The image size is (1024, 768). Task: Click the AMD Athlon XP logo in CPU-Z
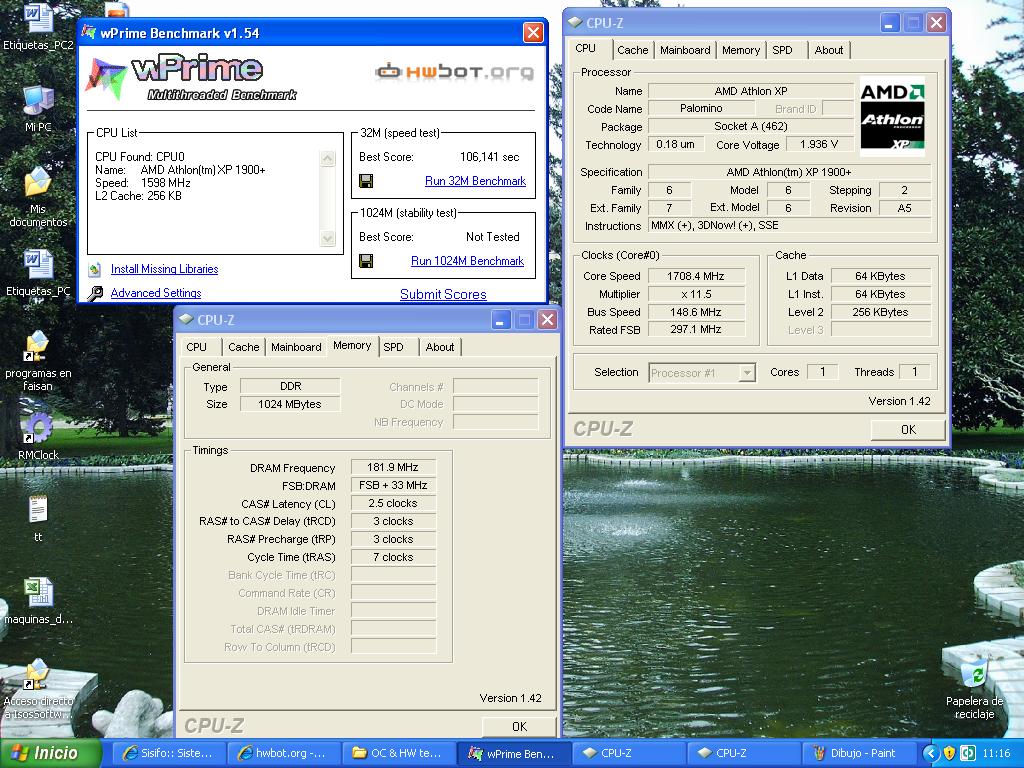(892, 116)
